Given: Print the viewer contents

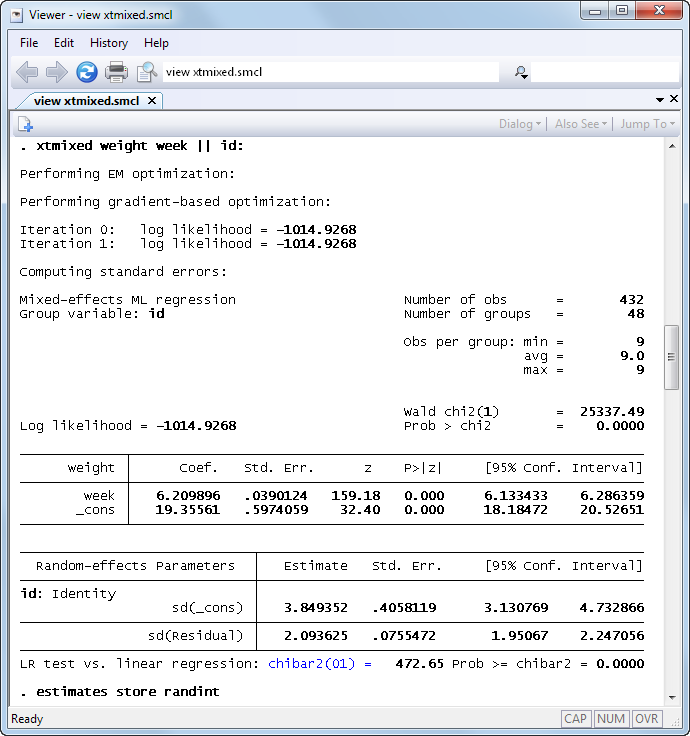Looking at the screenshot, I should pyautogui.click(x=117, y=72).
